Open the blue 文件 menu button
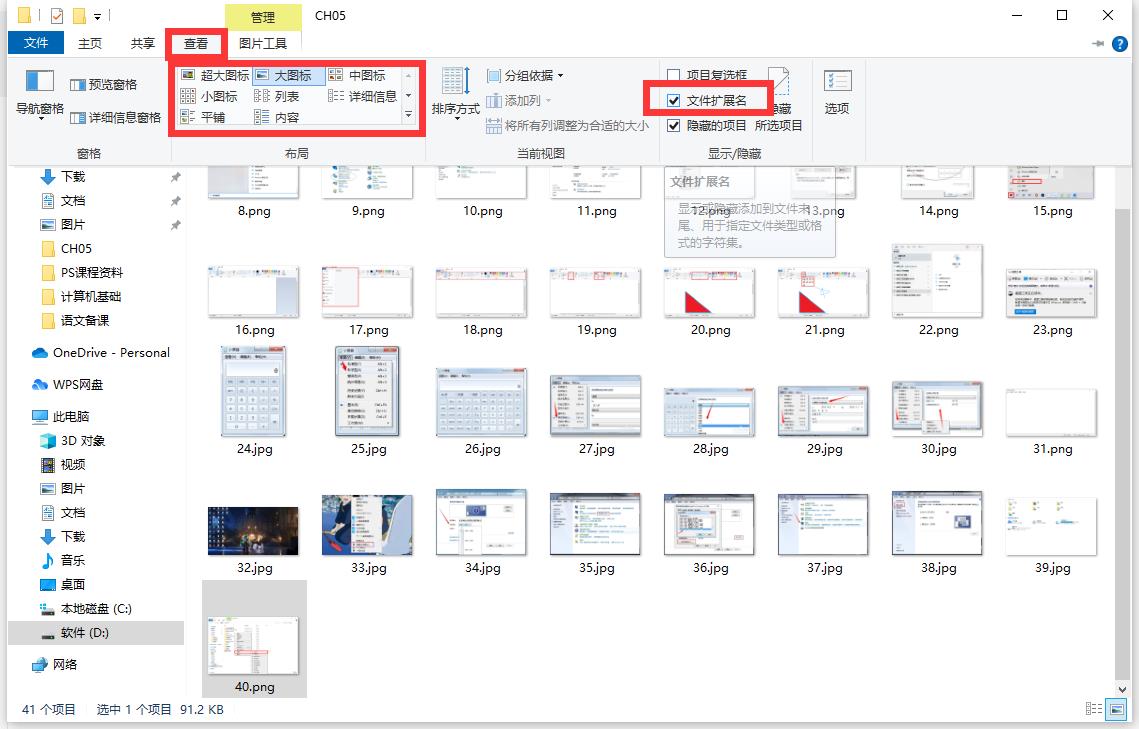Image resolution: width=1139 pixels, height=729 pixels. [x=36, y=43]
